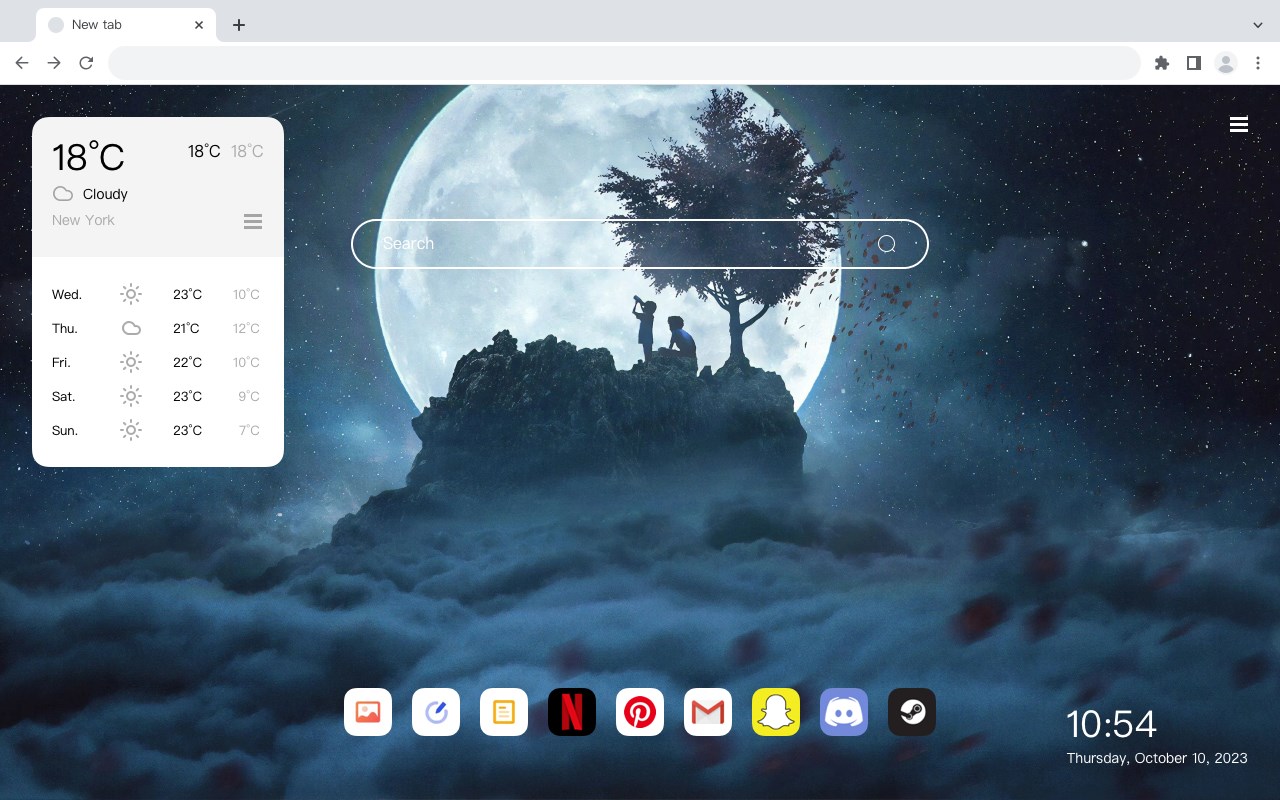
Task: Click Thursday's 21°C high temperature
Action: [x=186, y=328]
